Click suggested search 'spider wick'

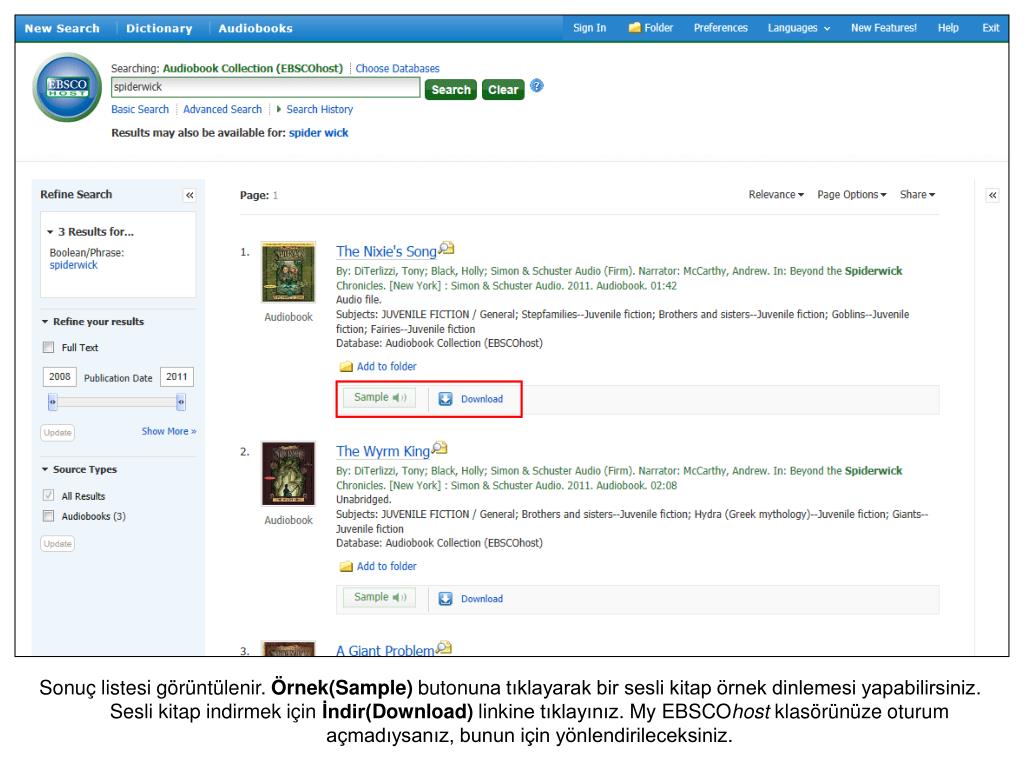pyautogui.click(x=319, y=133)
